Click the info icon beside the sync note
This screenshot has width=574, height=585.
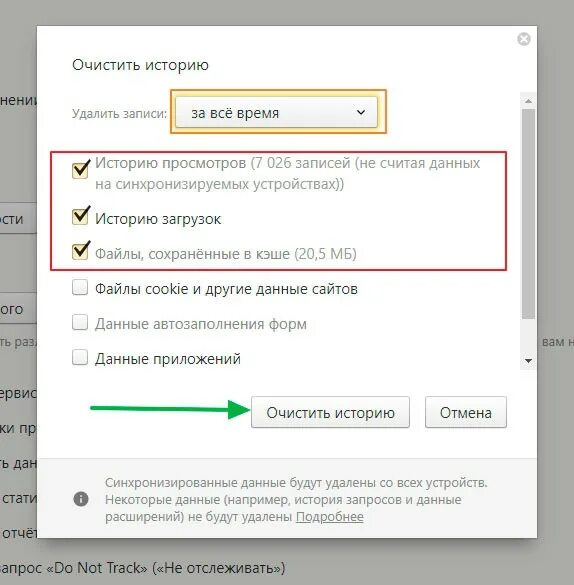81,499
